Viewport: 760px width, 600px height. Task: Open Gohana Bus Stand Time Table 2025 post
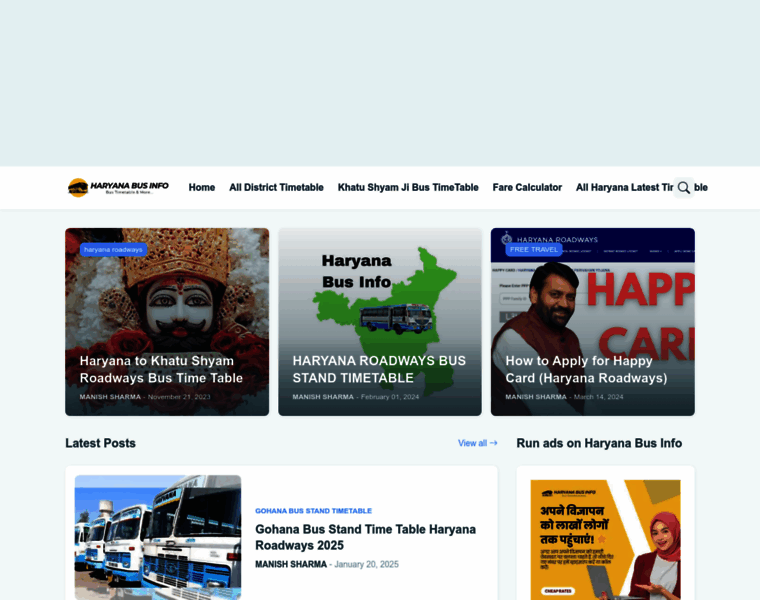[365, 537]
